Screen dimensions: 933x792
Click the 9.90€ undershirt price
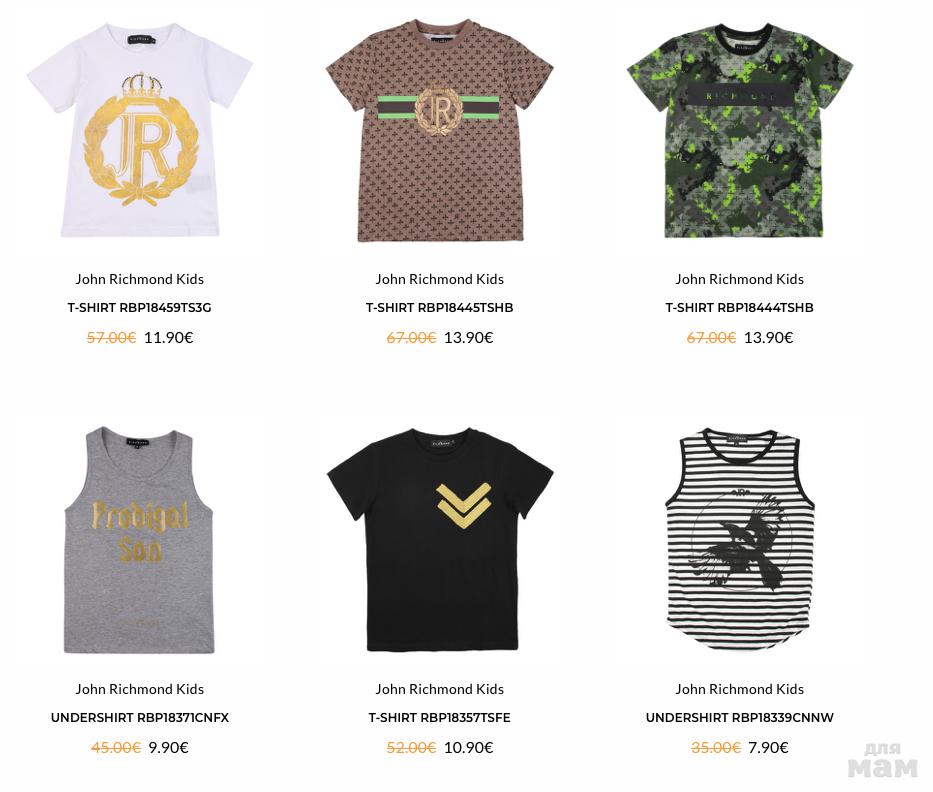168,747
